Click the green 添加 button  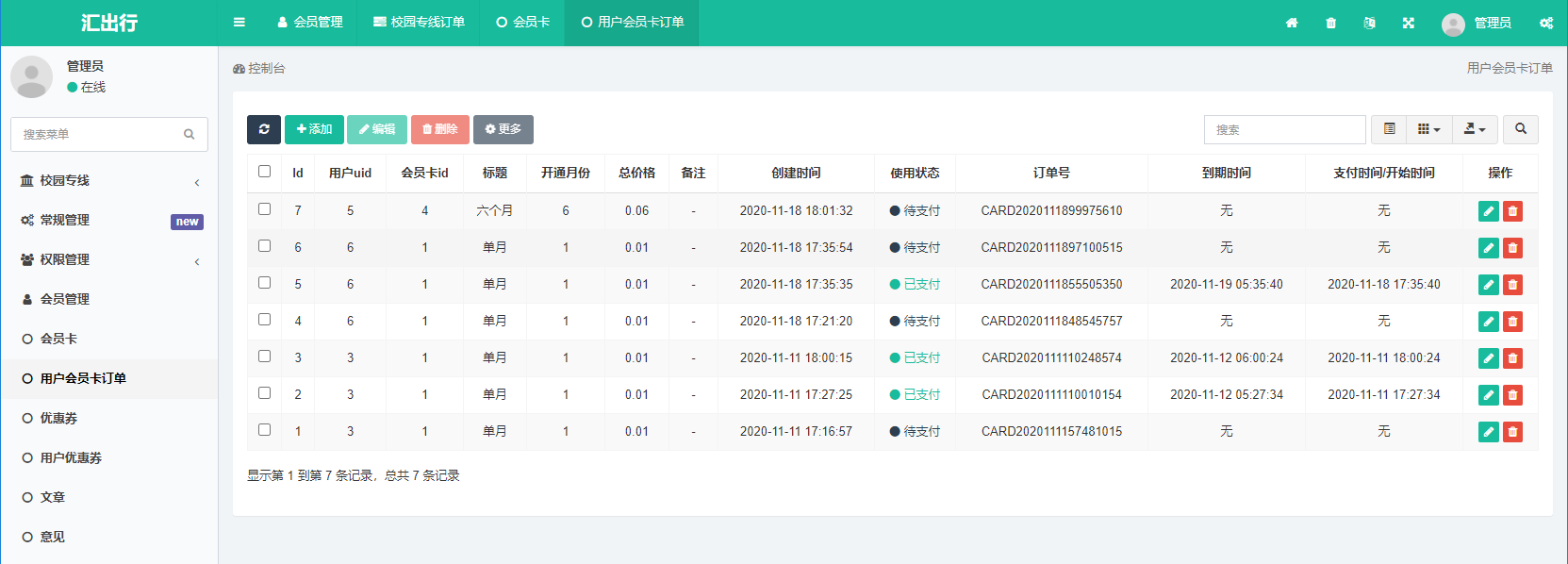[x=314, y=129]
